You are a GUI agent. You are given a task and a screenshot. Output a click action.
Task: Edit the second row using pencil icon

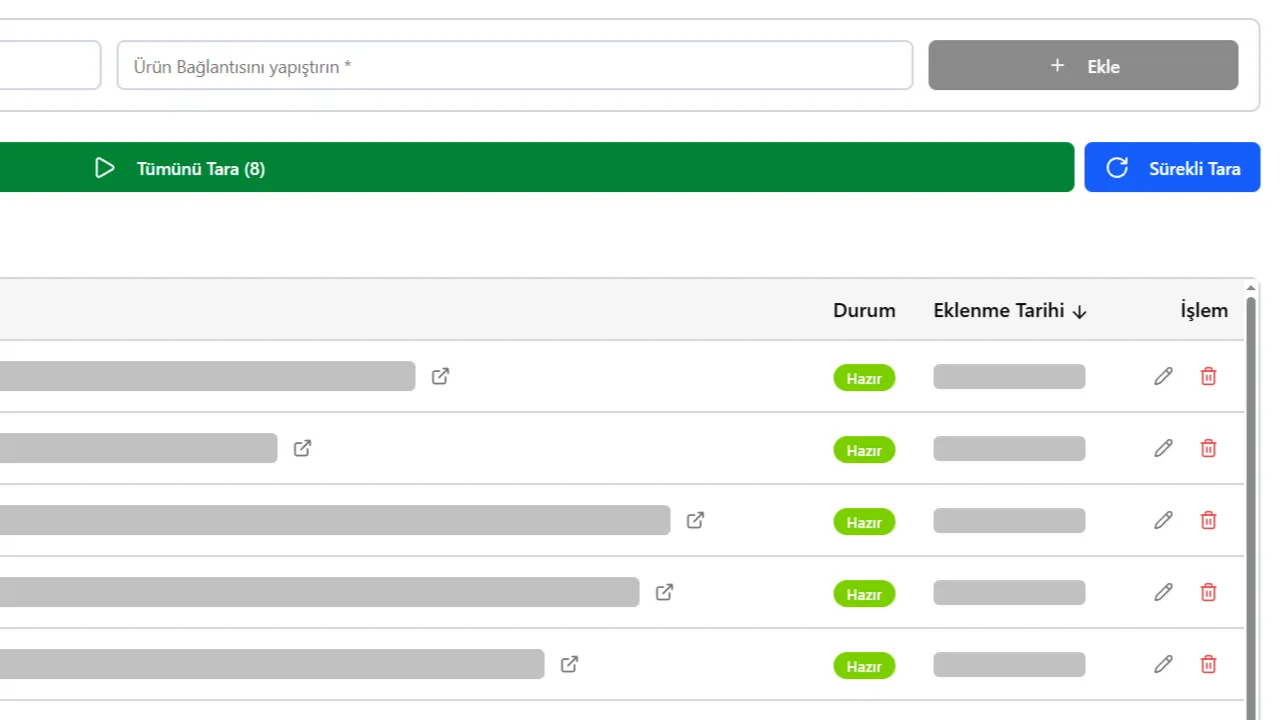tap(1163, 448)
